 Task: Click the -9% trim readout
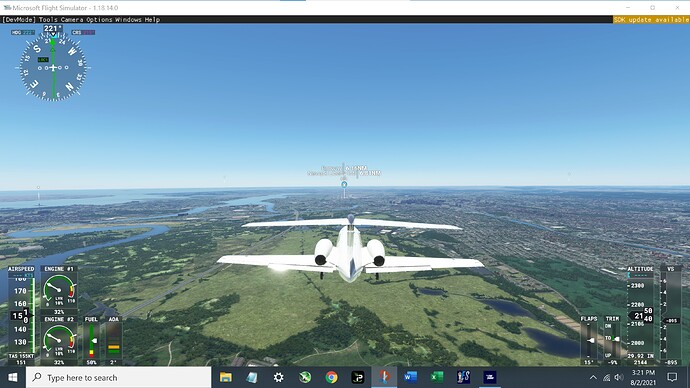pyautogui.click(x=612, y=362)
